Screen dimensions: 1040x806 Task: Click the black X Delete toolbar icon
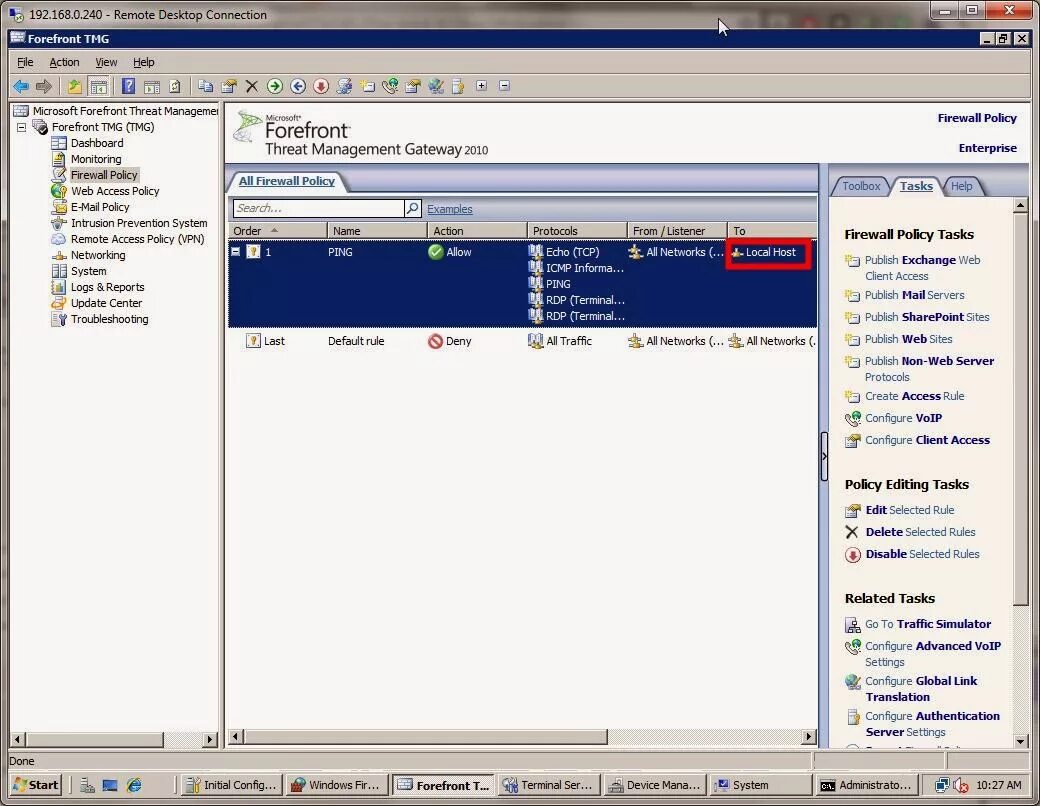point(251,86)
